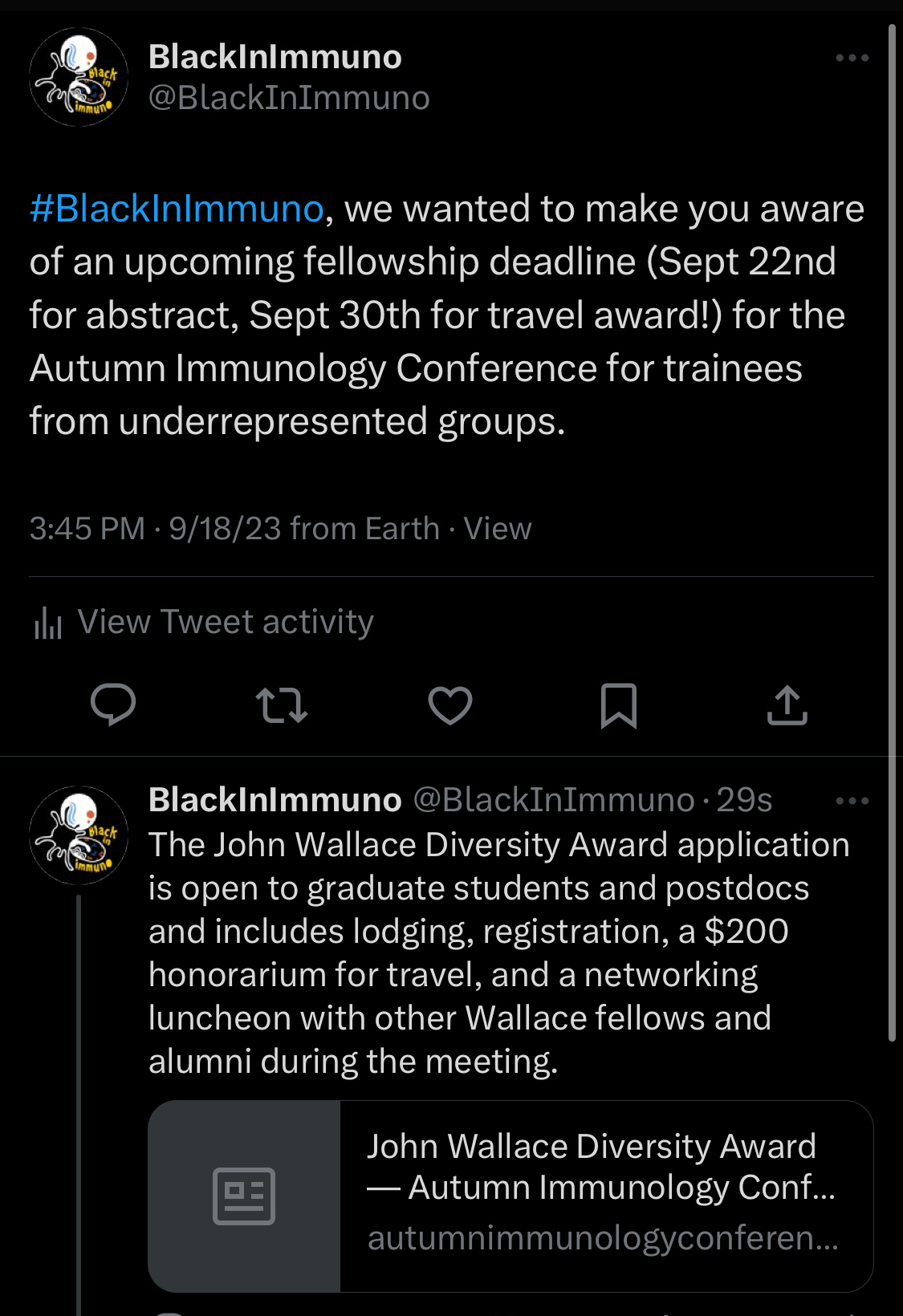This screenshot has width=903, height=1316.
Task: Share the main tweet
Action: point(787,705)
